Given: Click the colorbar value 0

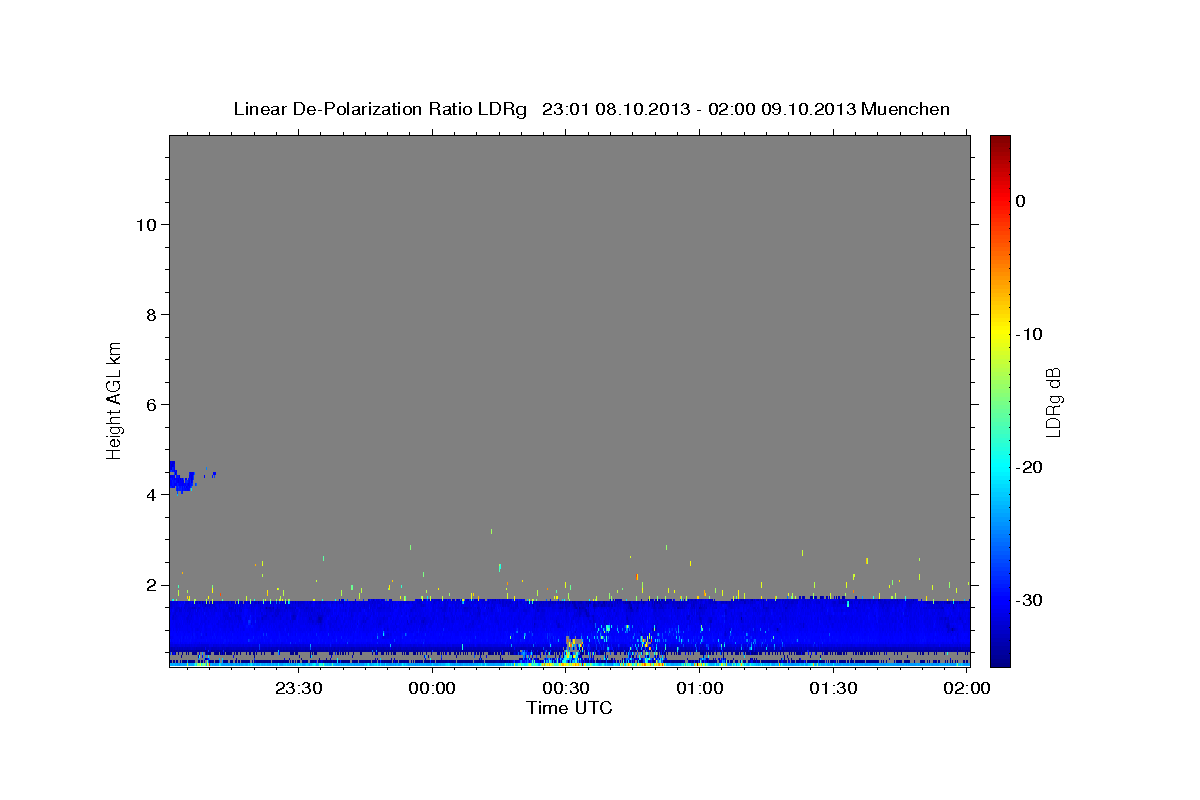Looking at the screenshot, I should [1021, 201].
